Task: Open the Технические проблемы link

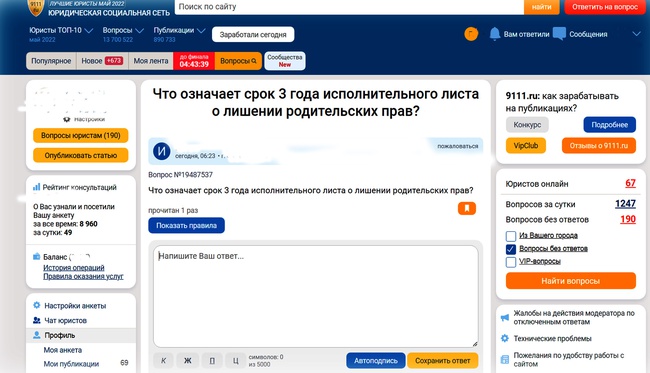Action: tap(552, 339)
